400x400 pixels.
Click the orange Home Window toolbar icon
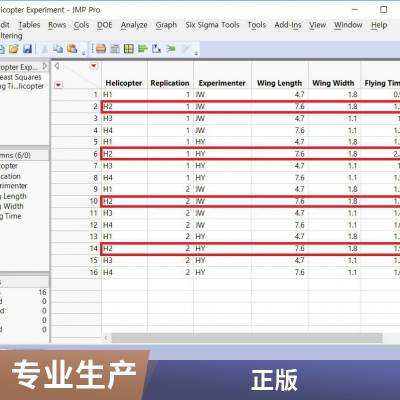pos(101,49)
